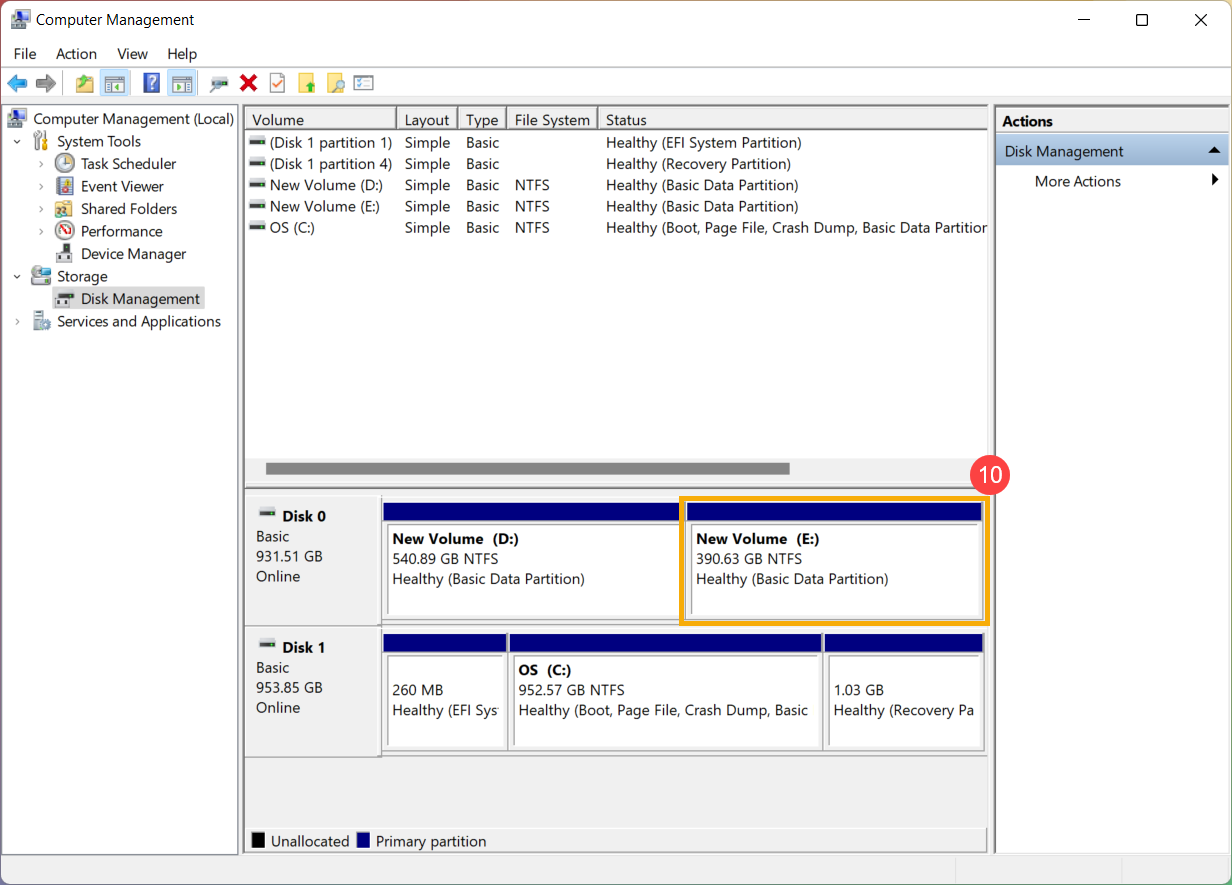Click the Storage node icon
Screen dimensions: 1232x885
click(41, 276)
